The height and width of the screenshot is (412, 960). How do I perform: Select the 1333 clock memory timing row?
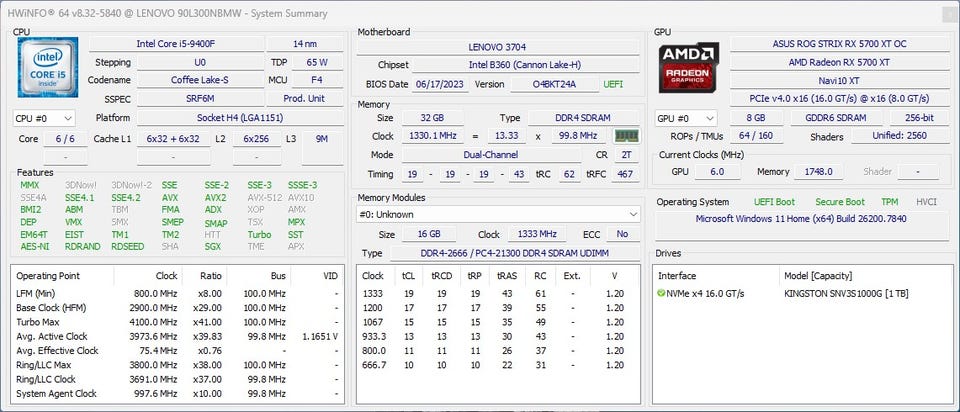coord(498,293)
